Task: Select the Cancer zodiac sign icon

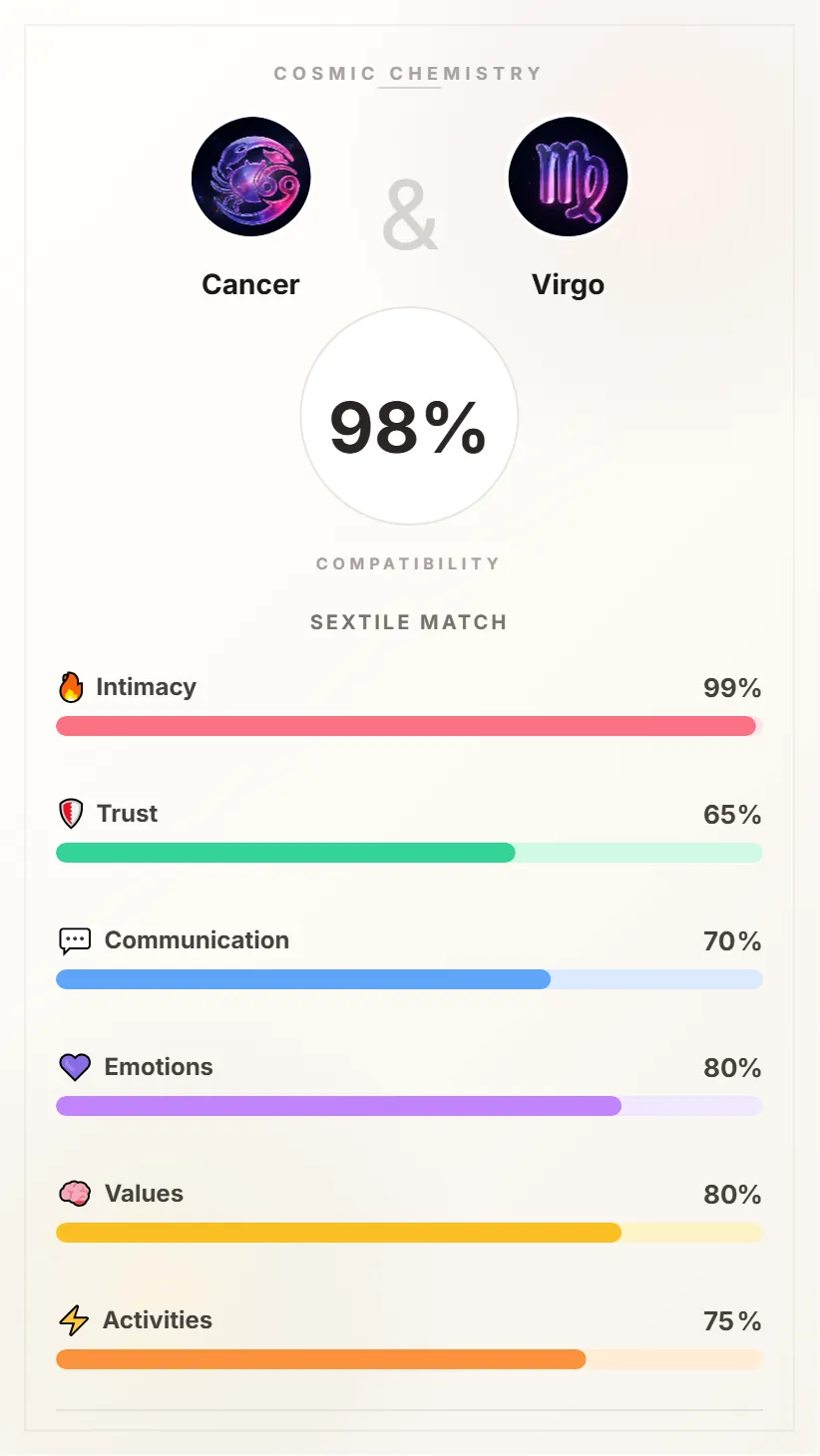Action: point(251,177)
